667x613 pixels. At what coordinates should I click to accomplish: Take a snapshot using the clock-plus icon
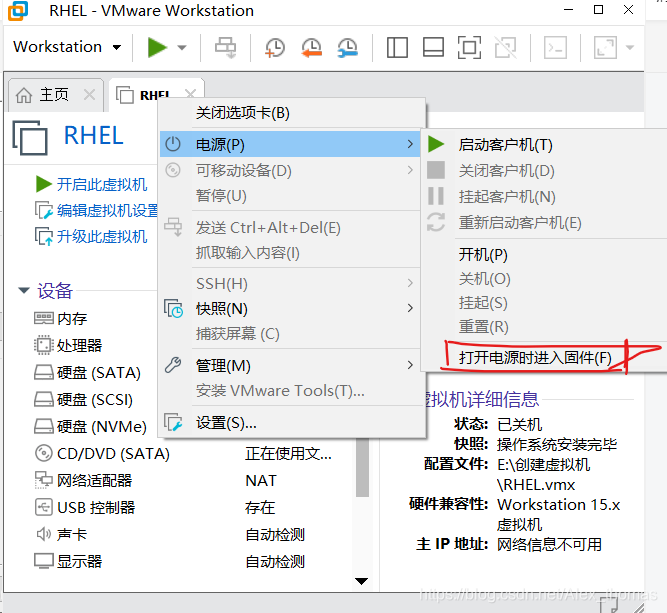click(x=274, y=47)
